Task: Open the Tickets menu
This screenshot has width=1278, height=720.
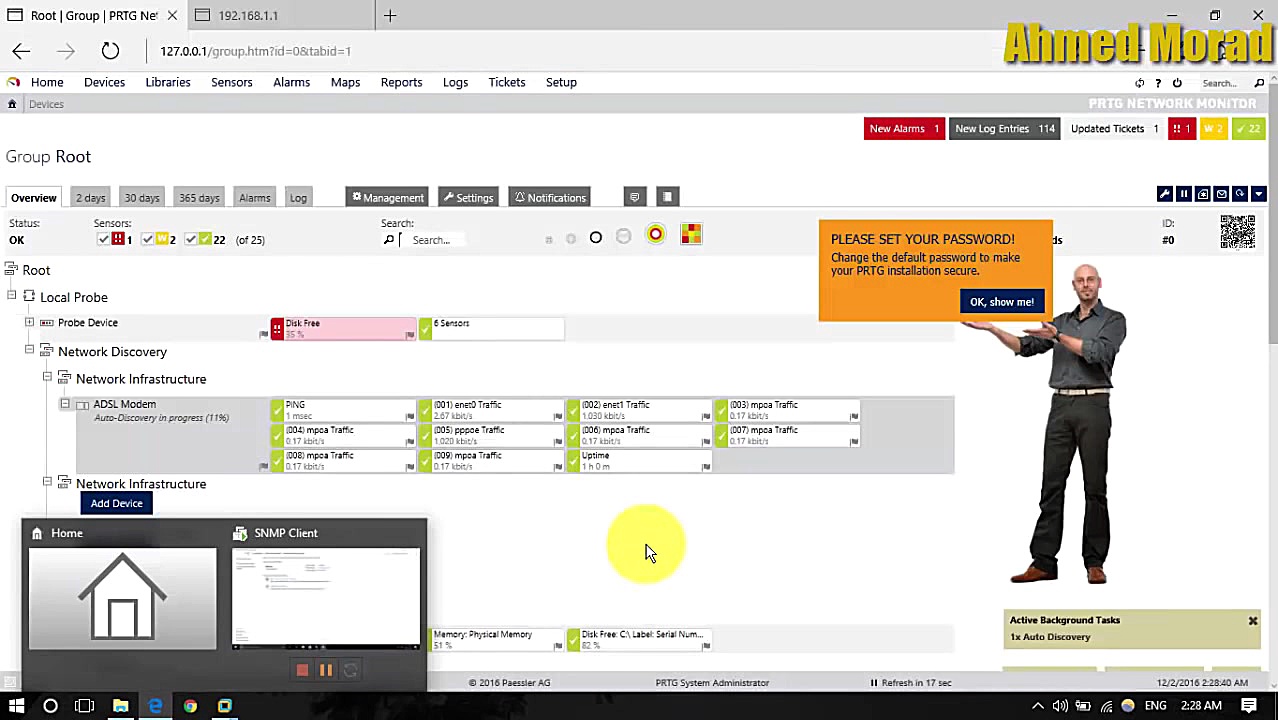Action: pyautogui.click(x=507, y=82)
